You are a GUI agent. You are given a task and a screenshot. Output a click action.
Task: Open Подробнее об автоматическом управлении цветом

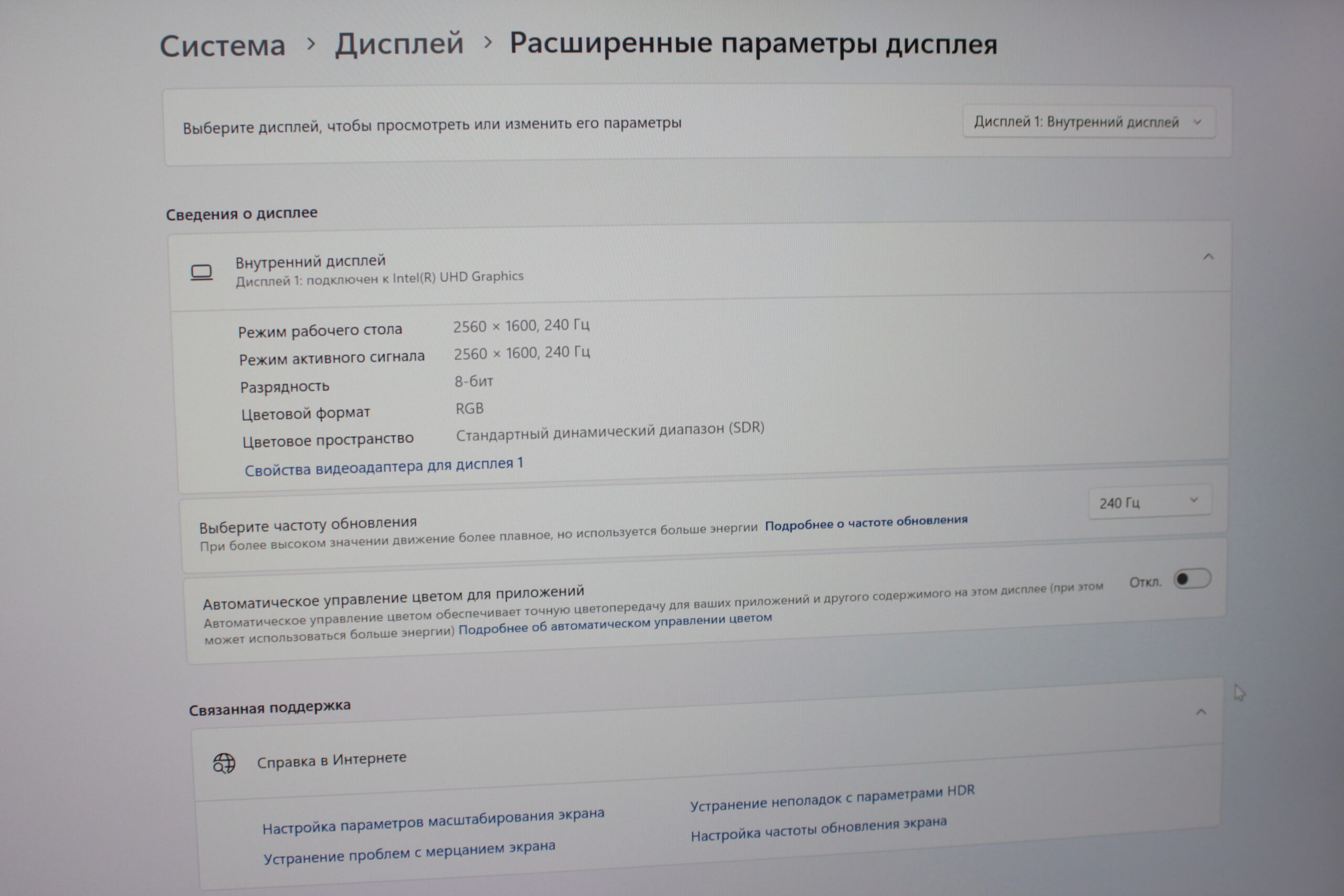[615, 624]
